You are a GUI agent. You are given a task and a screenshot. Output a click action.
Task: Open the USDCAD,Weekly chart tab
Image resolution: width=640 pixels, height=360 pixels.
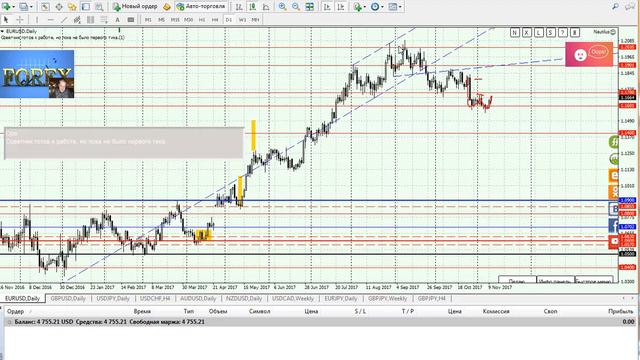pos(293,299)
